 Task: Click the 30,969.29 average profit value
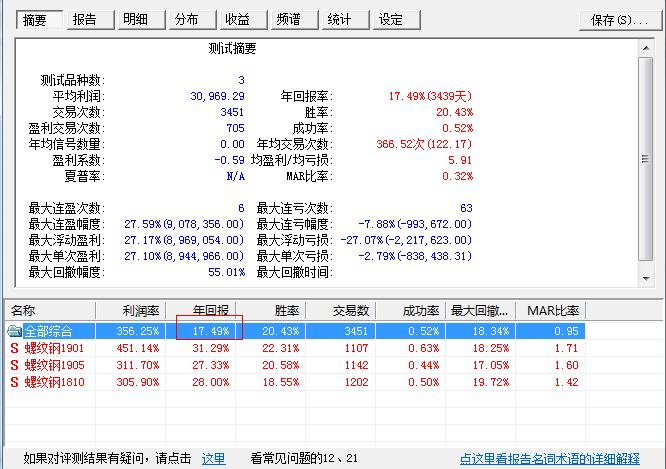217,96
